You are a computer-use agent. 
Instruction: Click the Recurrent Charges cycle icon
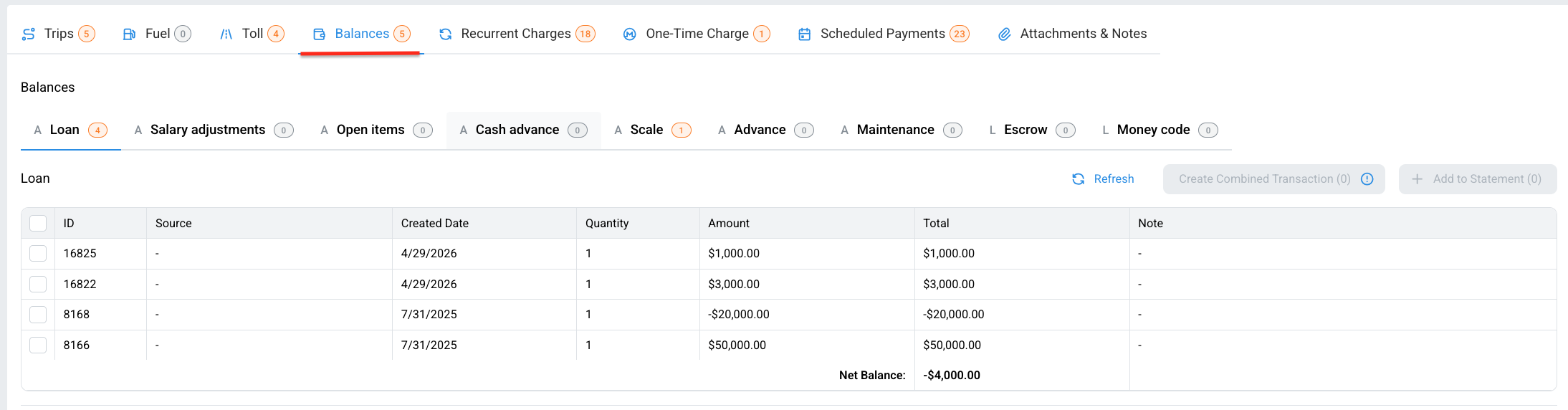[446, 34]
